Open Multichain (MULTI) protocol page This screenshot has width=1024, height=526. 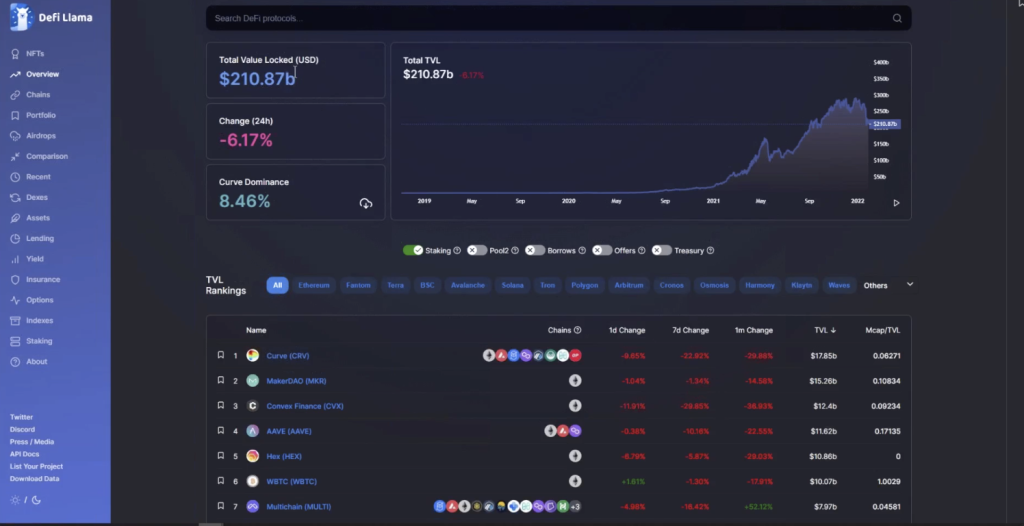(x=298, y=506)
